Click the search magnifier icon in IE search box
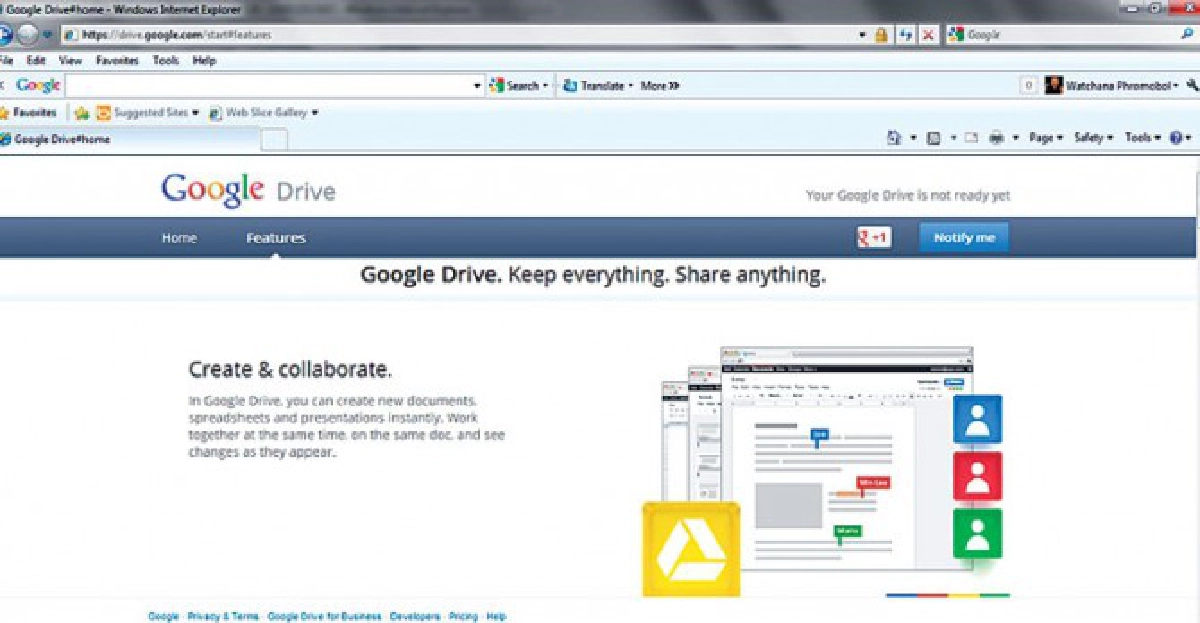The width and height of the screenshot is (1200, 623). [x=1187, y=34]
